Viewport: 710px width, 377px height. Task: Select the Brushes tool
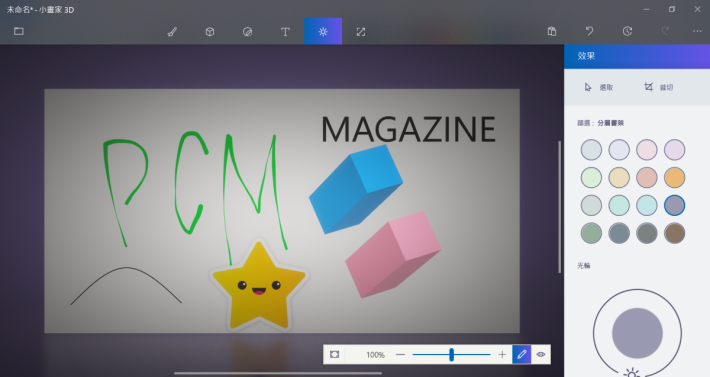(x=172, y=32)
